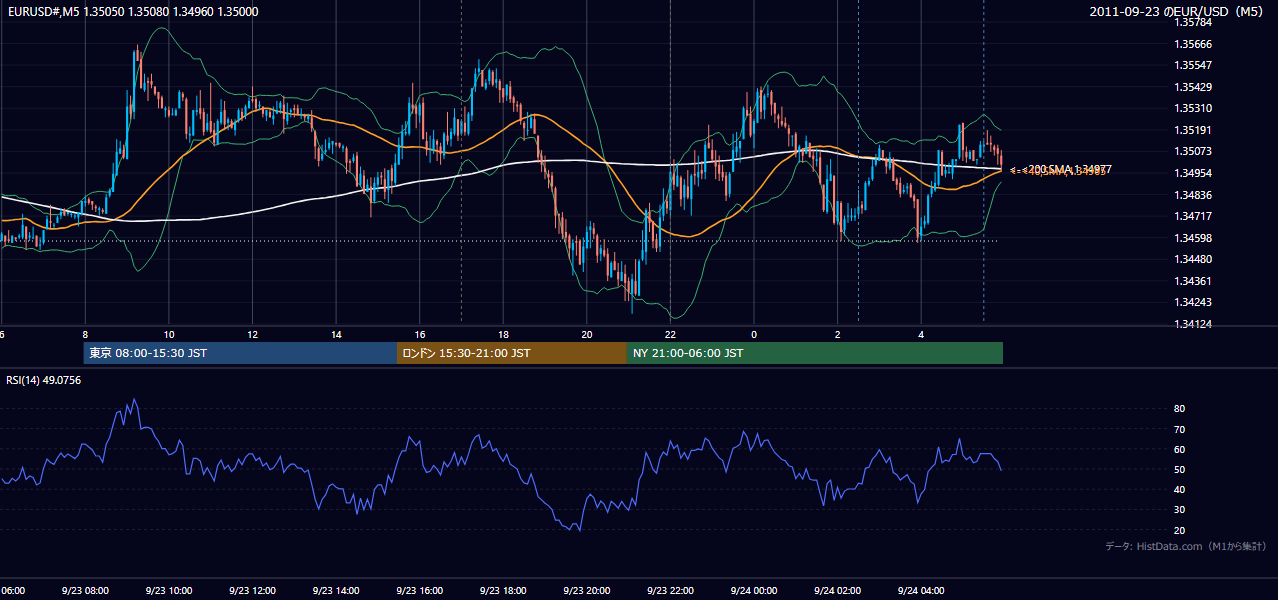Click the Tokyo 08:00-15:30 JST session bar

pyautogui.click(x=240, y=353)
